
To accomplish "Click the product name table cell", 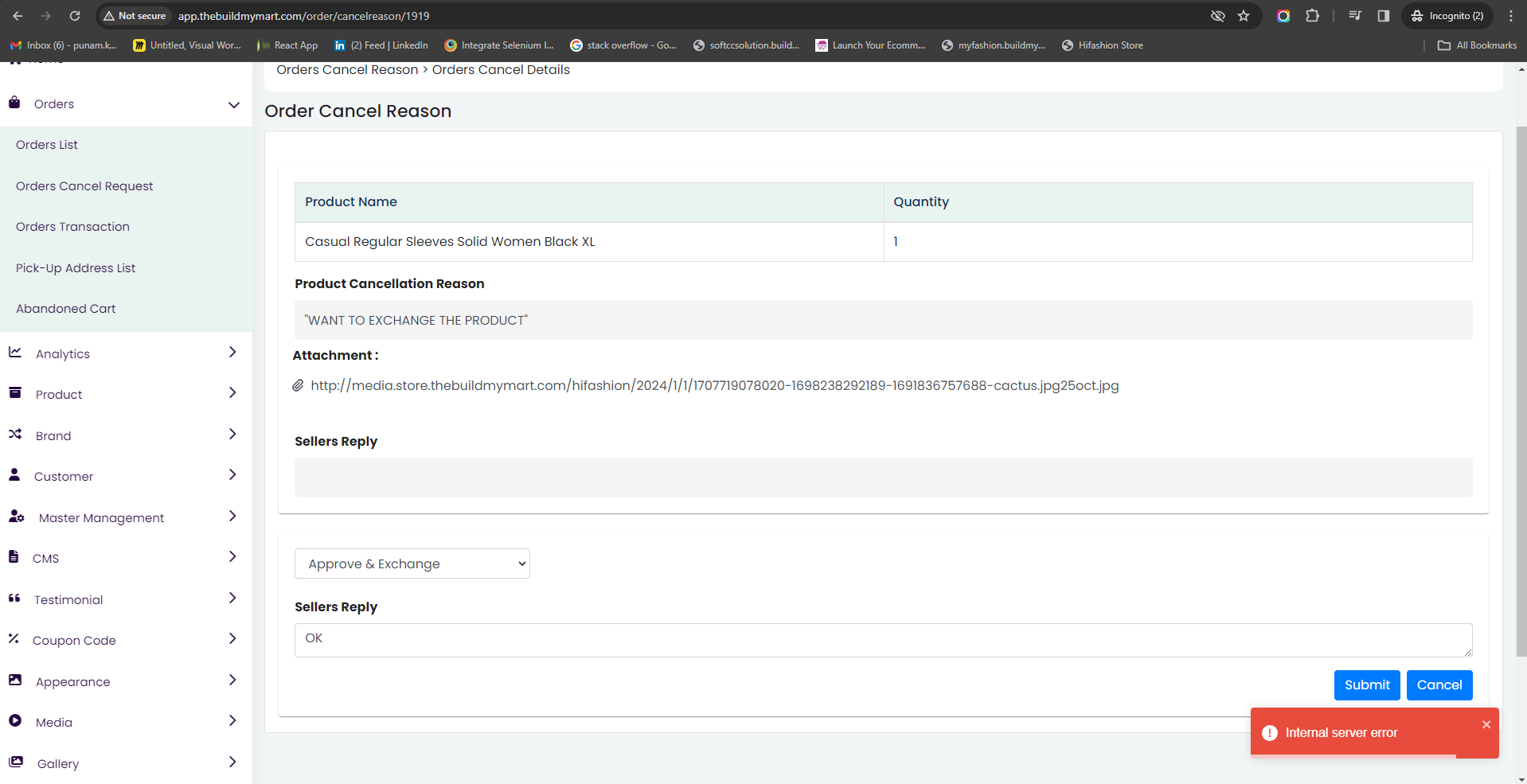I will click(x=589, y=242).
